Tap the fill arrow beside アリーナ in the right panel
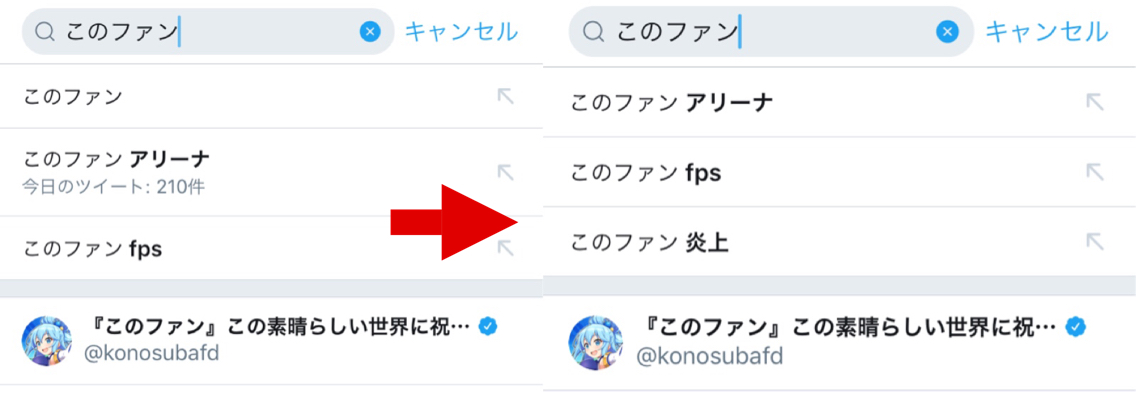Image resolution: width=1136 pixels, height=402 pixels. click(1095, 101)
